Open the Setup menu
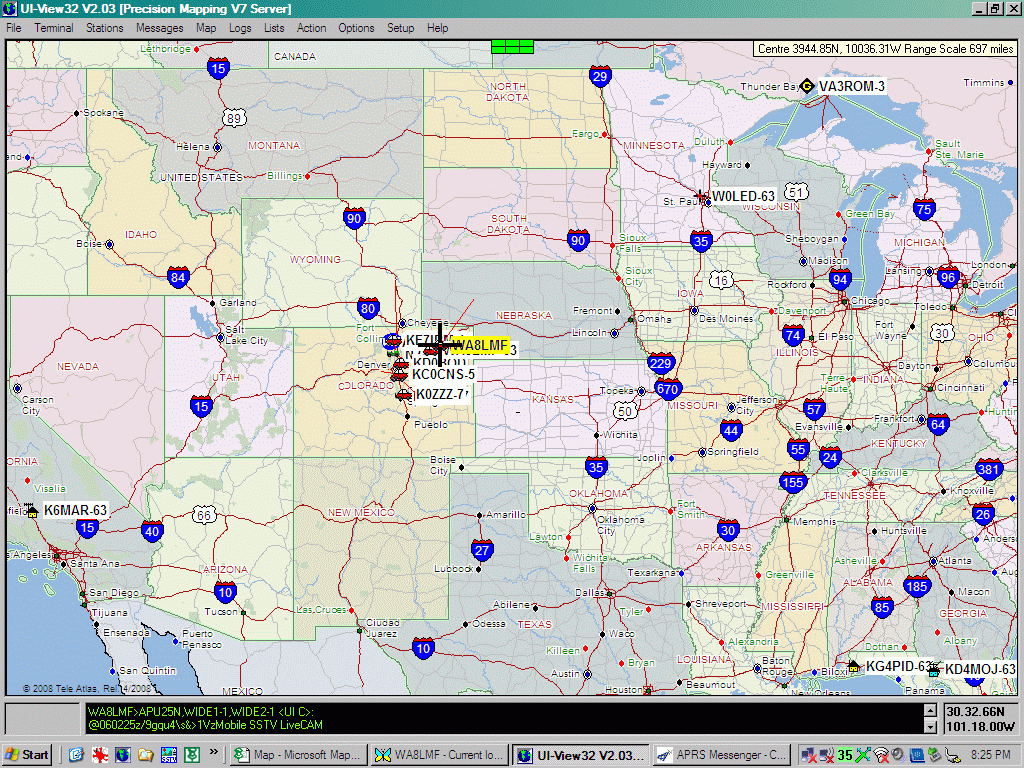The image size is (1024, 768). tap(400, 28)
